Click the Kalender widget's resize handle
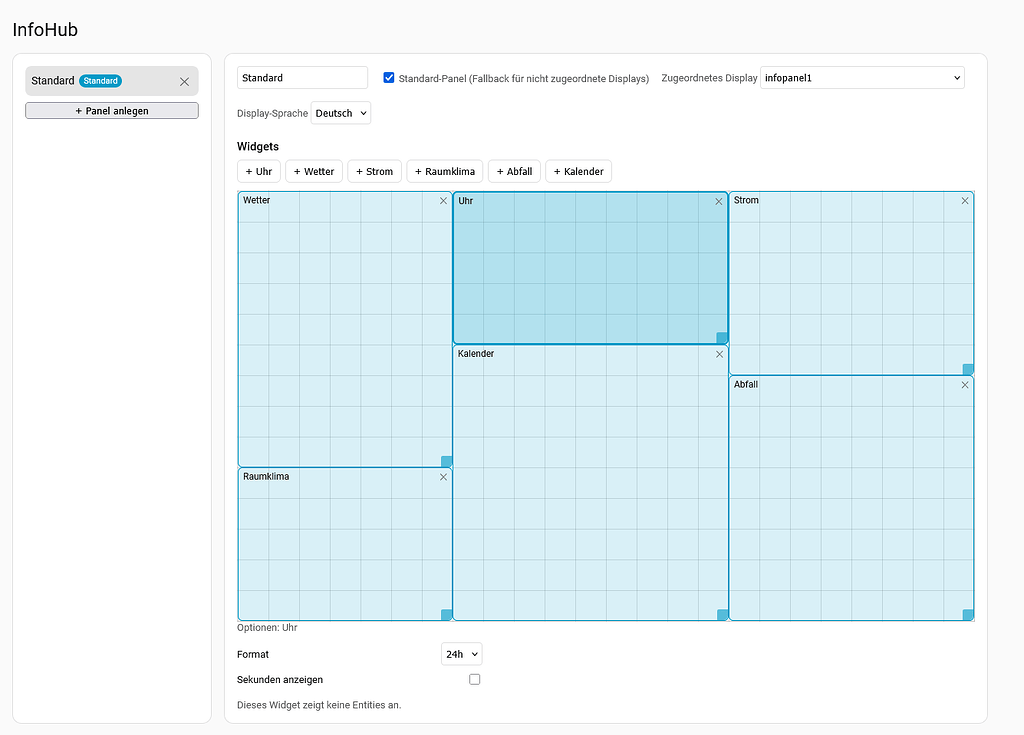 722,615
